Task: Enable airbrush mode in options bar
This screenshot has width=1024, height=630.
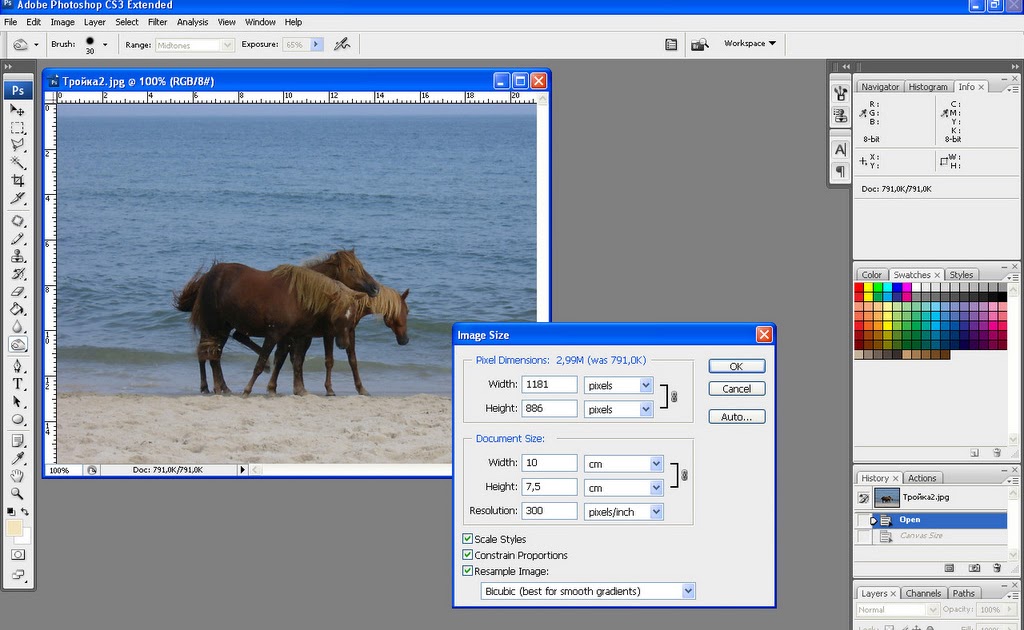Action: click(342, 44)
